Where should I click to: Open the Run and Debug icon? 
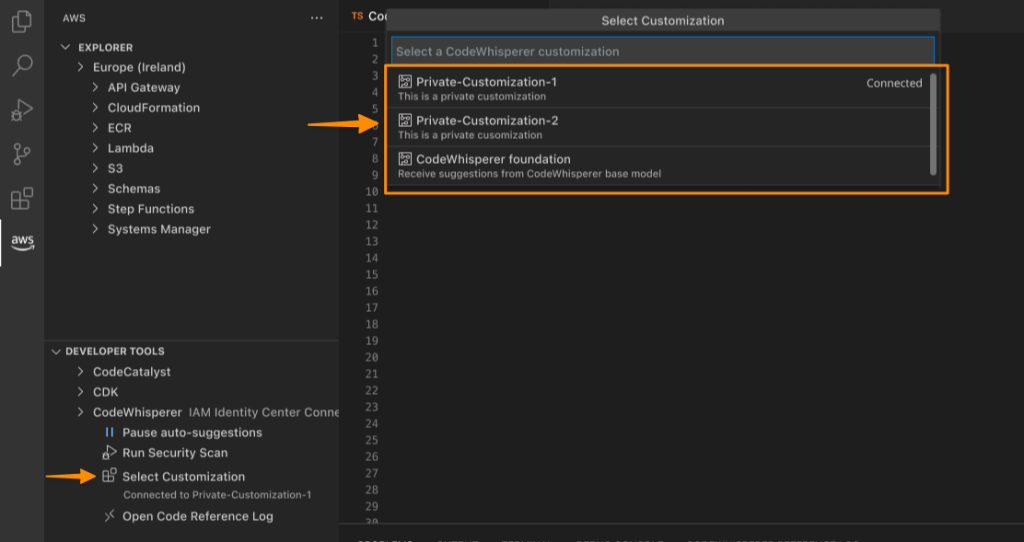(x=22, y=110)
